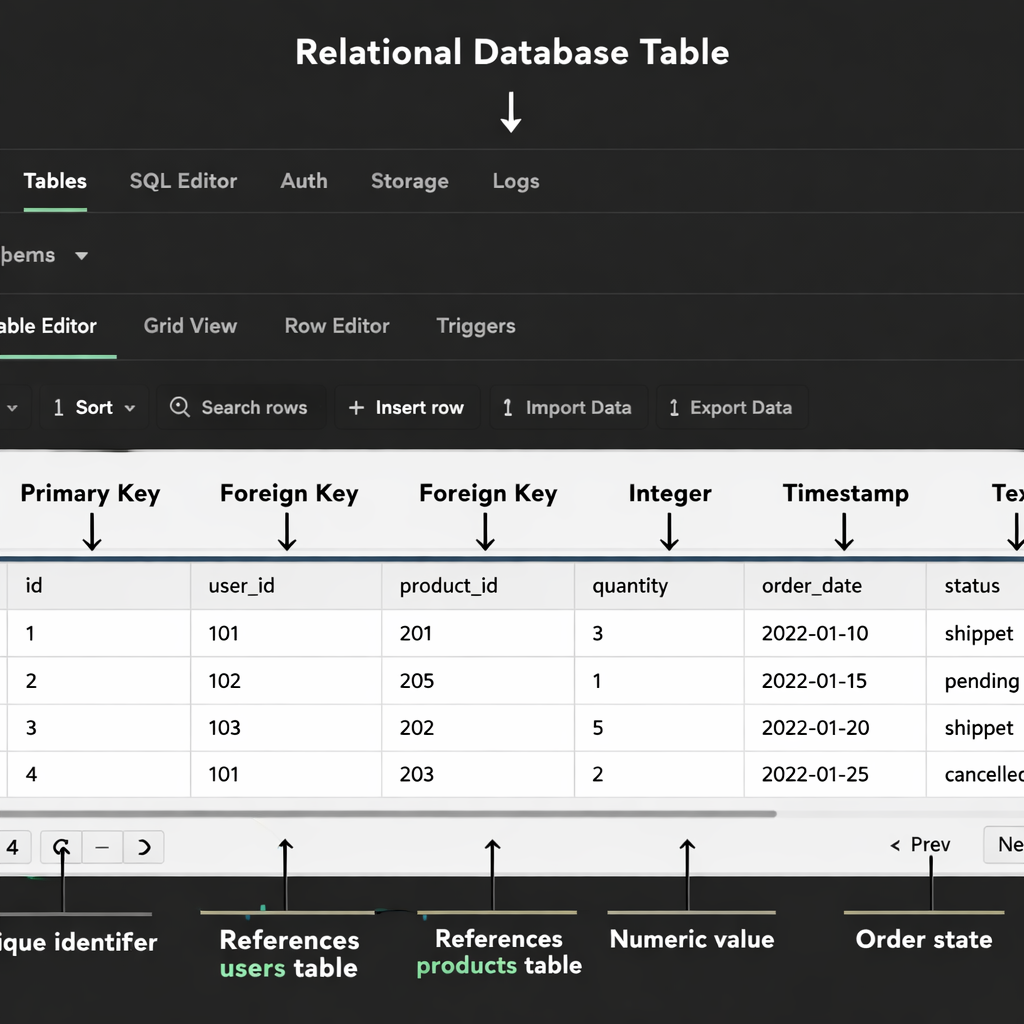Click the table's horizontal scrollbar
Image resolution: width=1024 pixels, height=1024 pixels.
pyautogui.click(x=388, y=814)
